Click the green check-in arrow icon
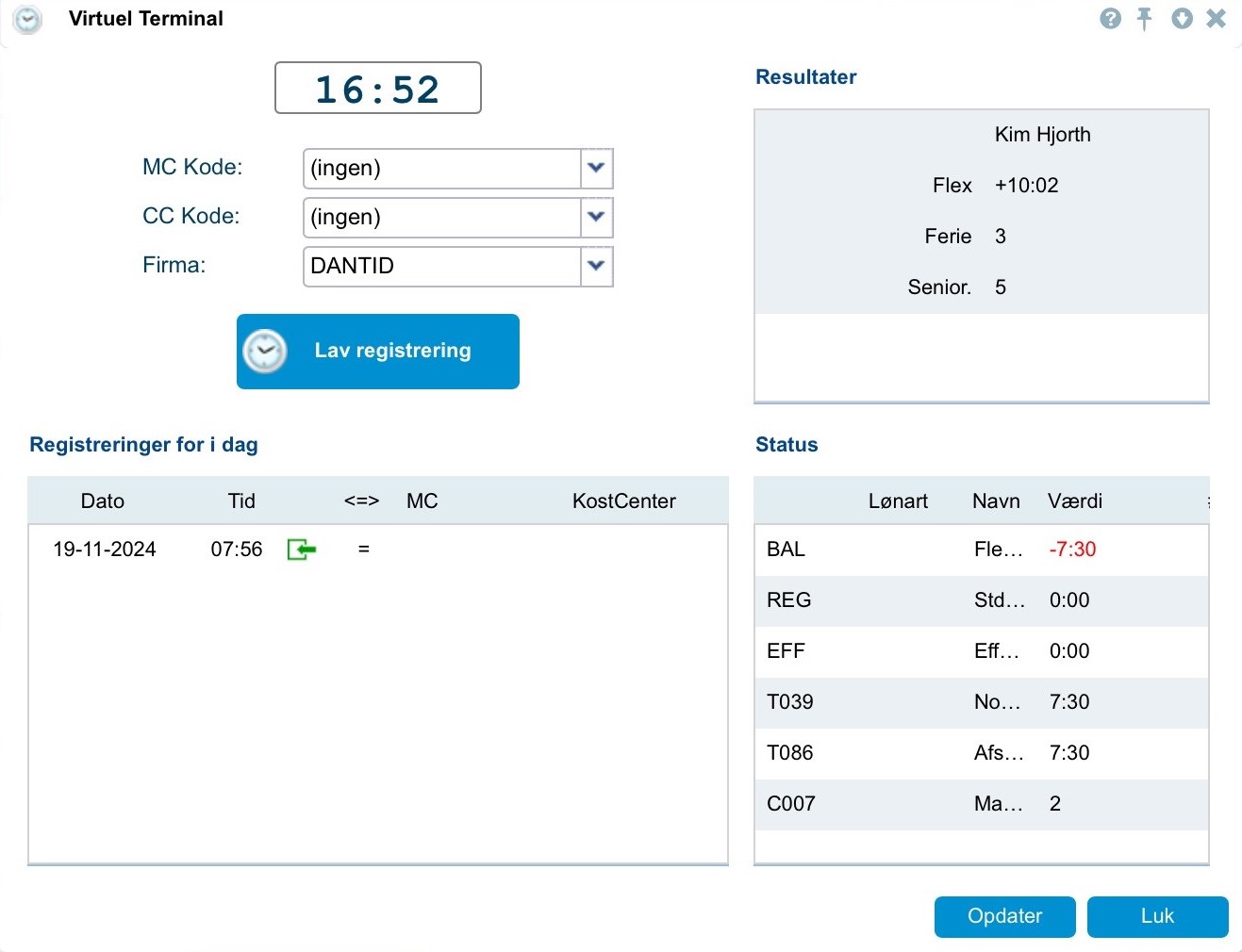 (301, 550)
